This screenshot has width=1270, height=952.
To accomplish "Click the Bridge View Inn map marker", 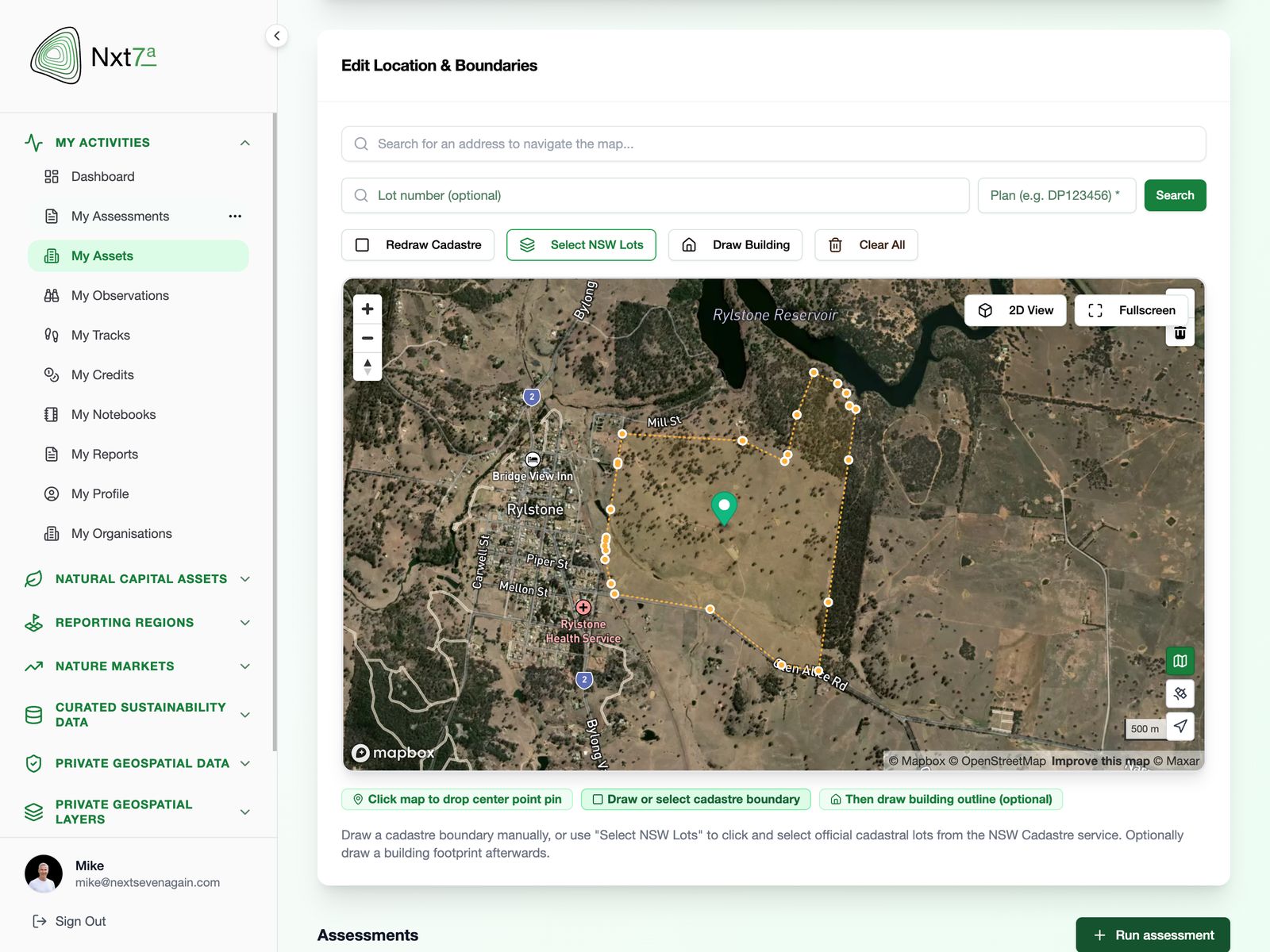I will click(x=533, y=459).
